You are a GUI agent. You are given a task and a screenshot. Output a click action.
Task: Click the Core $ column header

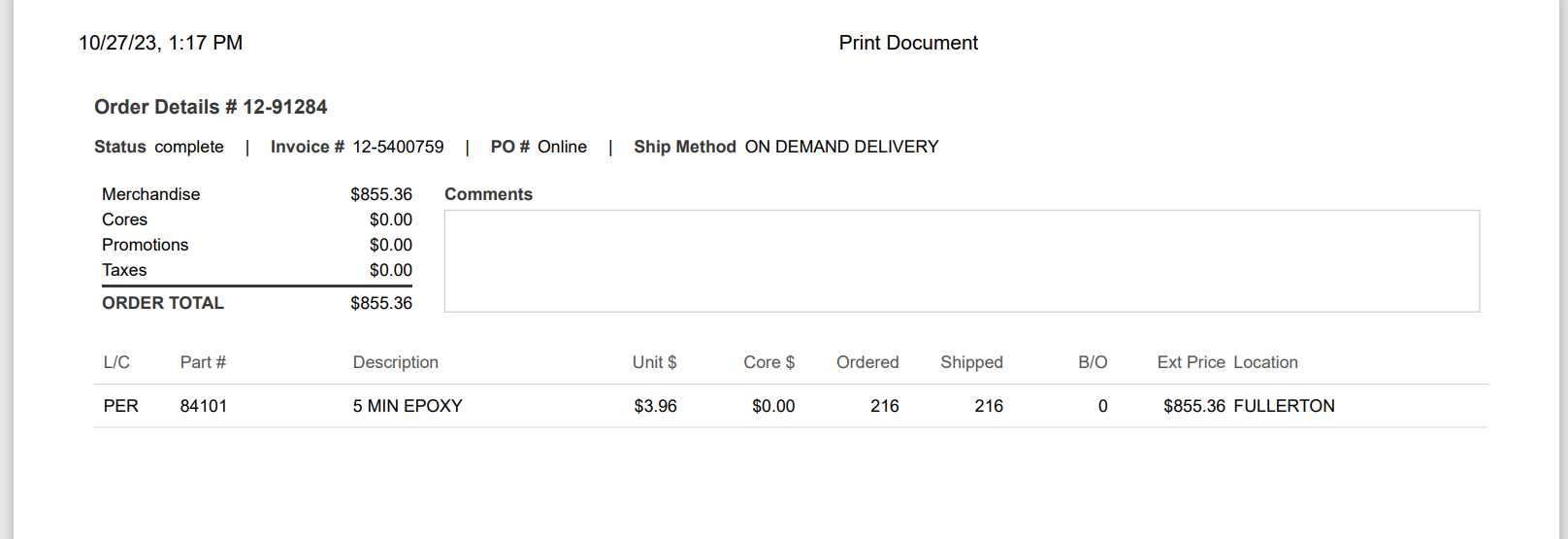click(x=769, y=362)
